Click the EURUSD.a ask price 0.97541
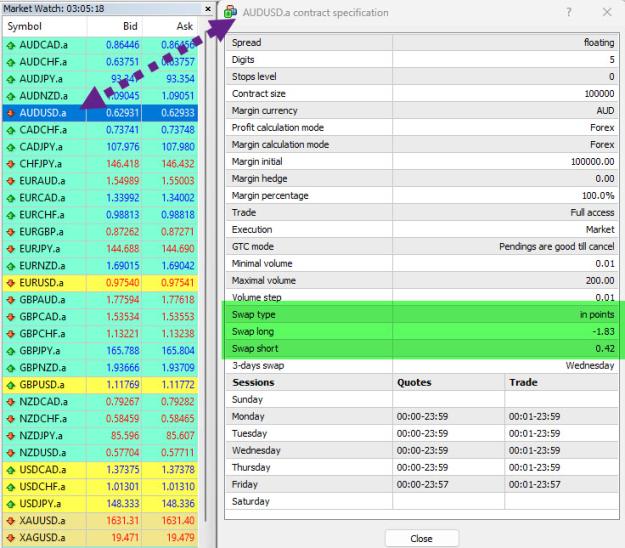This screenshot has height=548, width=625. (x=178, y=283)
